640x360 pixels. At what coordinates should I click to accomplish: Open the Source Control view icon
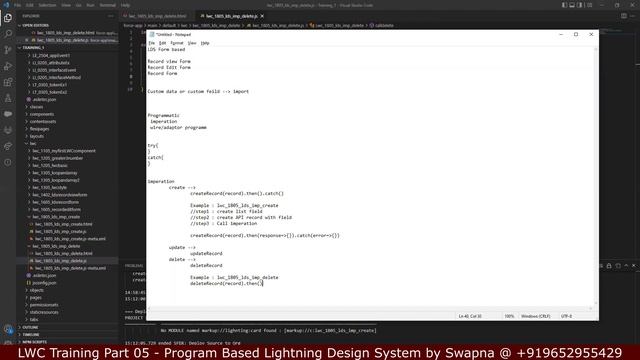(8, 50)
